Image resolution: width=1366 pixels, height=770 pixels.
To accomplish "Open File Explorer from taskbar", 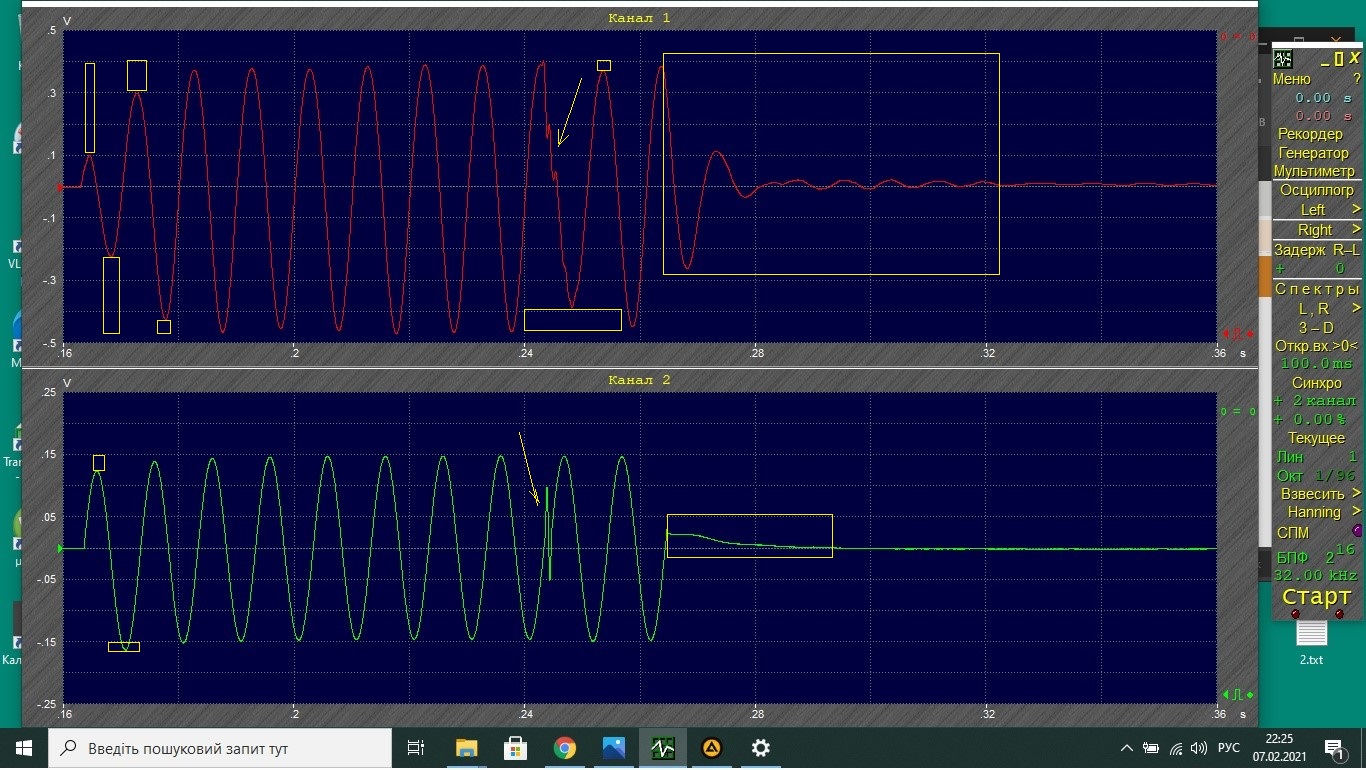I will [x=467, y=748].
